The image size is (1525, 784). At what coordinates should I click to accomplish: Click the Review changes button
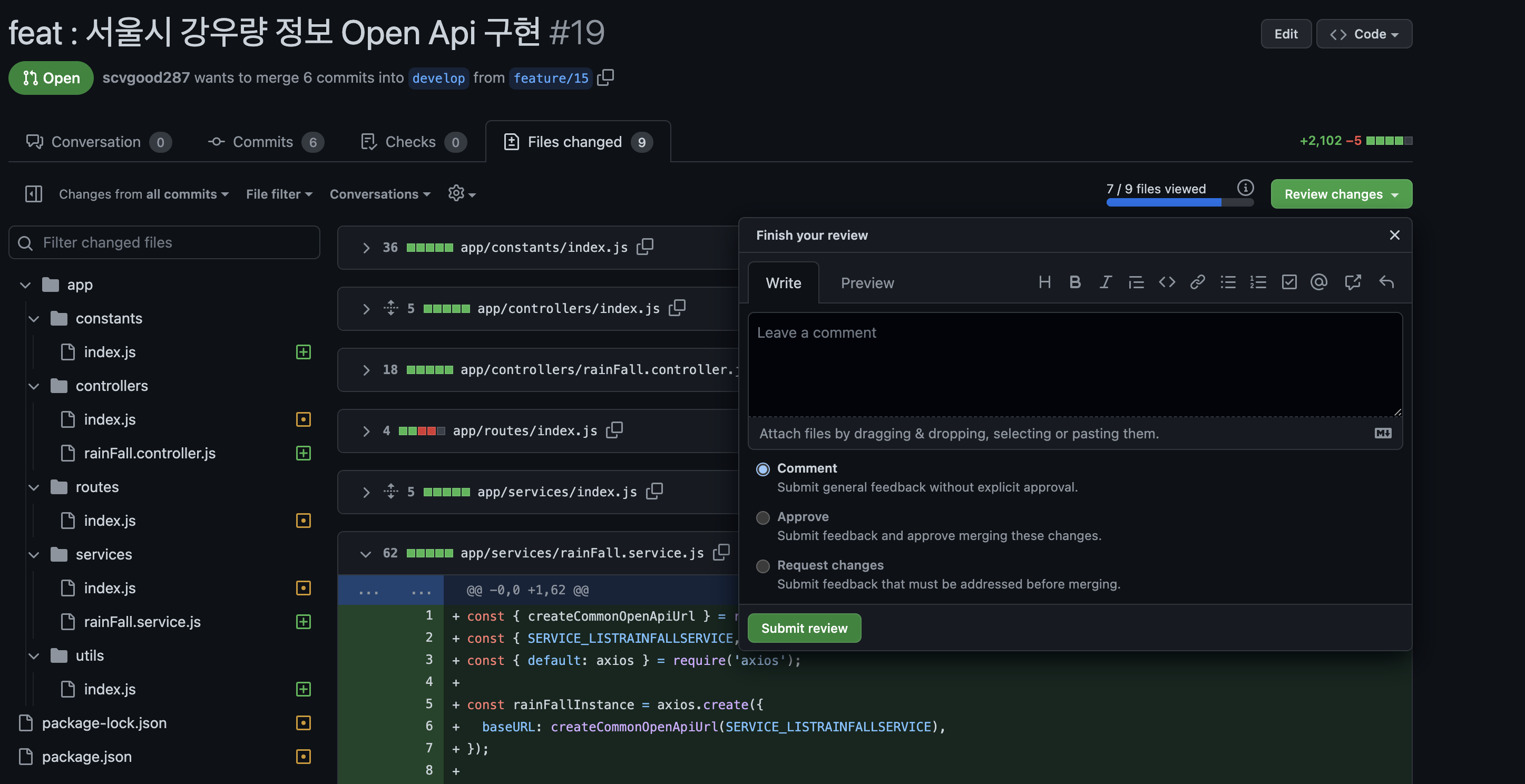point(1341,194)
